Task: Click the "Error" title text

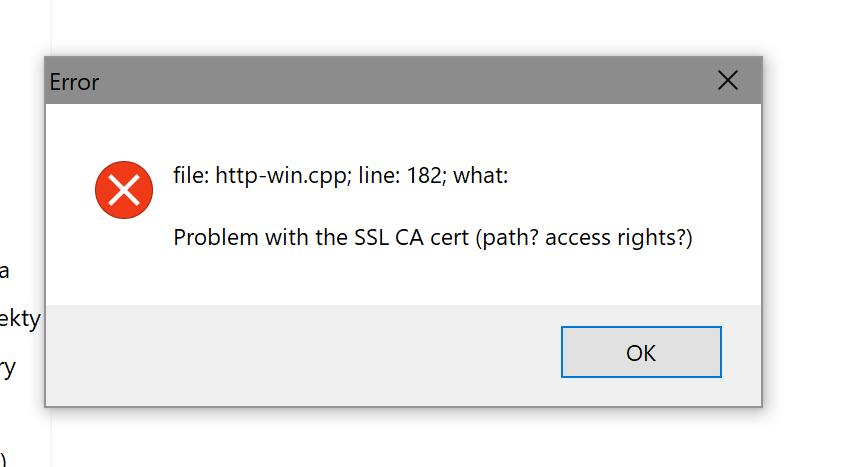Action: coord(74,82)
